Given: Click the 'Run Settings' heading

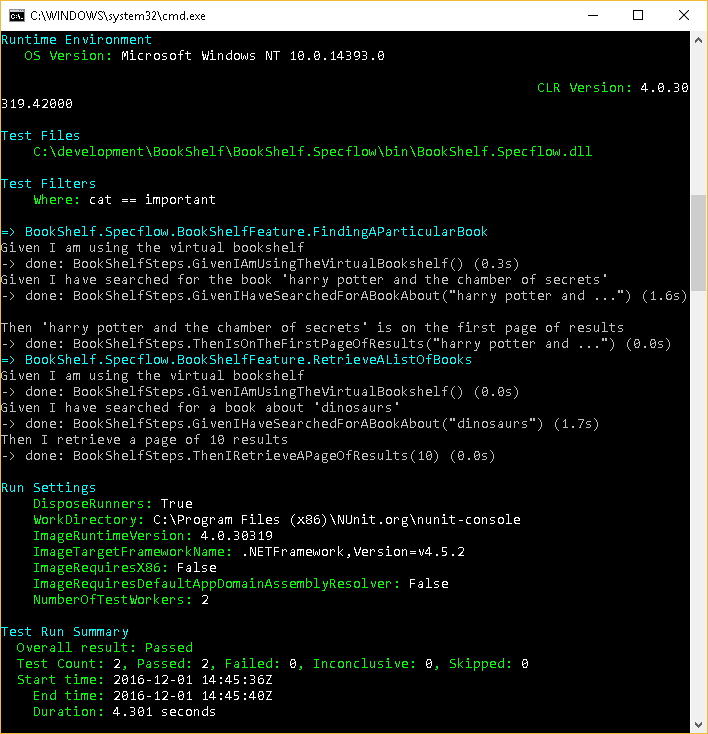Looking at the screenshot, I should (48, 488).
